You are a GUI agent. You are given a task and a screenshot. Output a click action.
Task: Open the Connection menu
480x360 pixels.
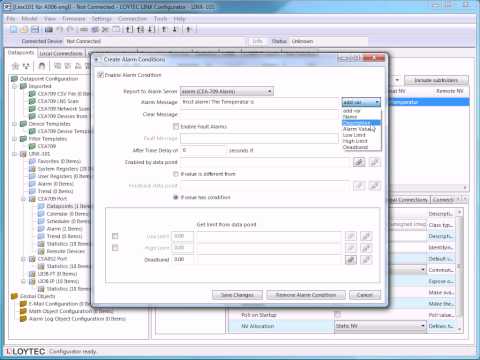(132, 19)
